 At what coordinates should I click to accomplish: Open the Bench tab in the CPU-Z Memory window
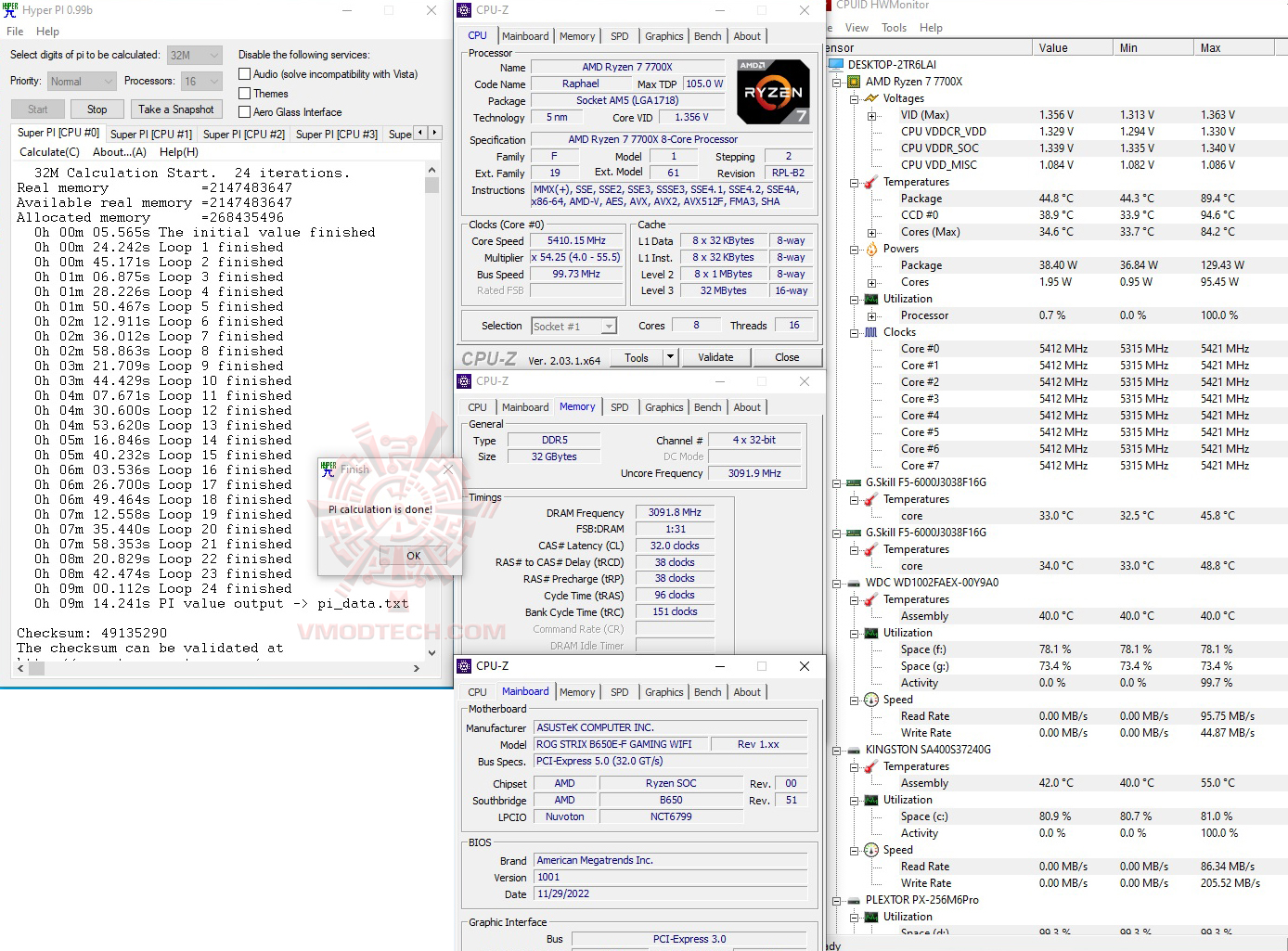[708, 407]
